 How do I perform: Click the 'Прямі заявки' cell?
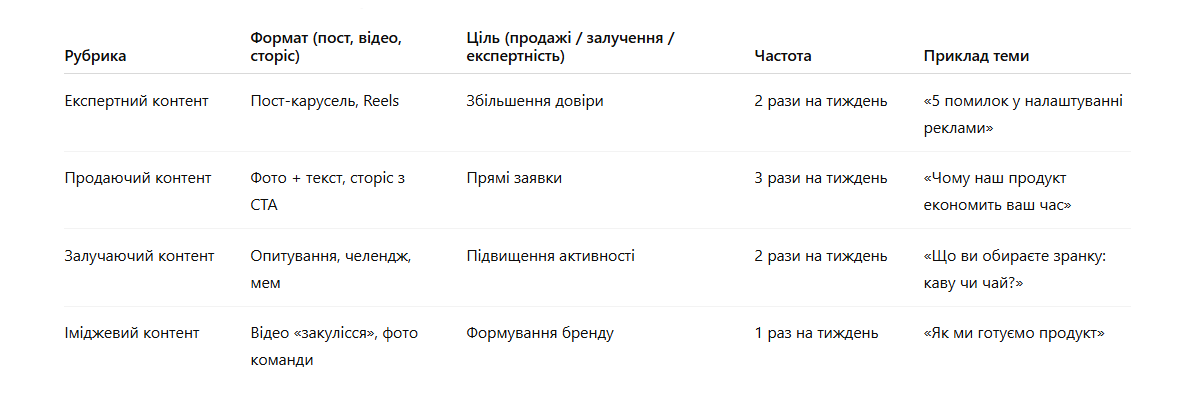point(514,178)
